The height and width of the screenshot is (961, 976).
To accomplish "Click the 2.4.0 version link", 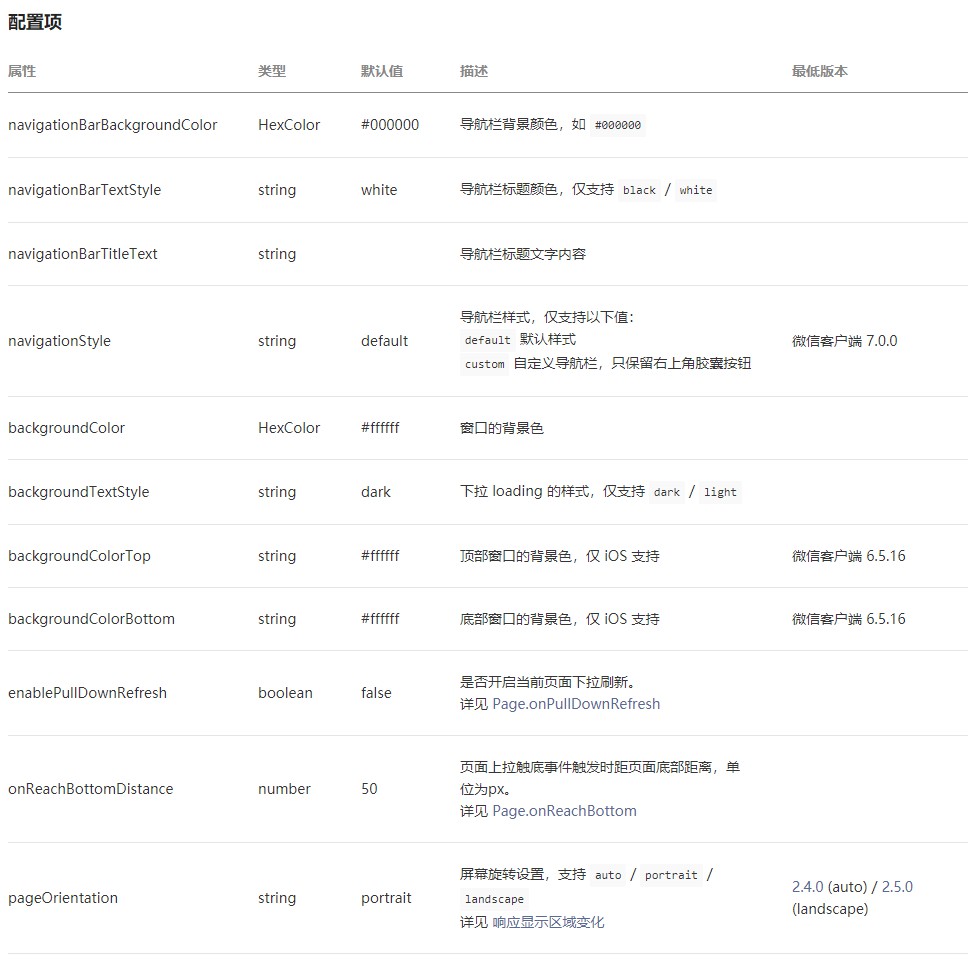I will tap(807, 887).
